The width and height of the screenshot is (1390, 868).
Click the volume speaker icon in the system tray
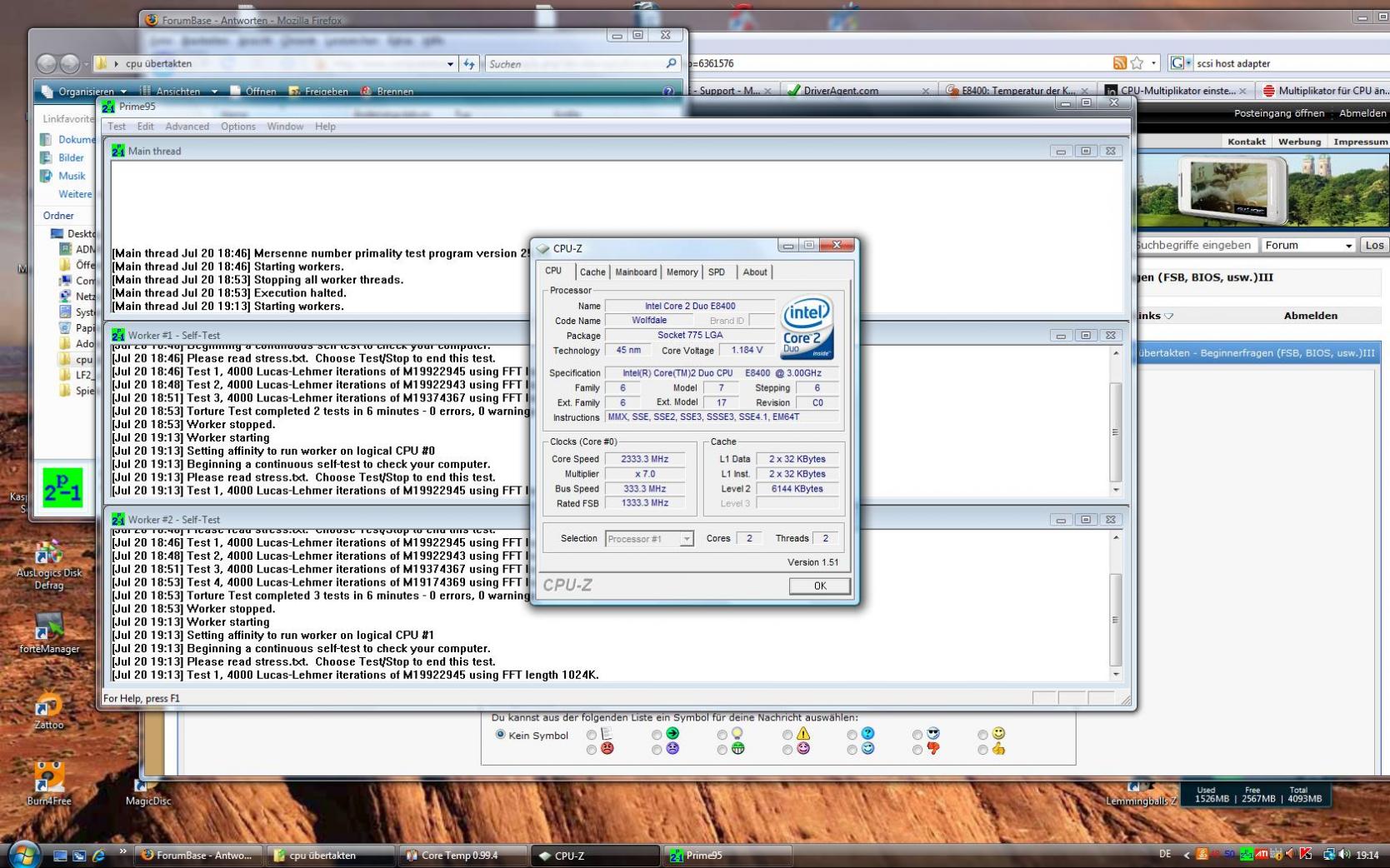[x=1343, y=855]
